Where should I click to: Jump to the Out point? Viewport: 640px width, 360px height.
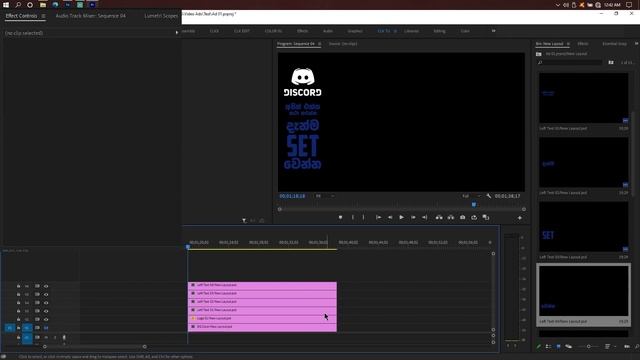(424, 218)
